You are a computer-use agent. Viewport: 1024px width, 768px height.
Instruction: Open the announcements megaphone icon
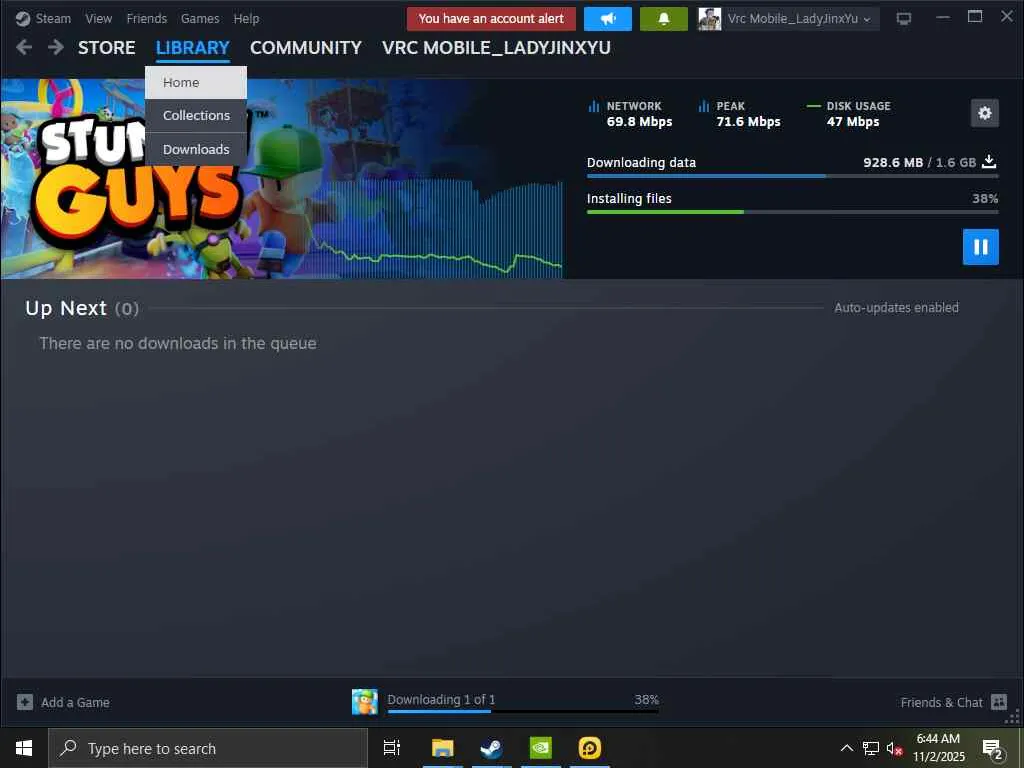click(x=607, y=19)
